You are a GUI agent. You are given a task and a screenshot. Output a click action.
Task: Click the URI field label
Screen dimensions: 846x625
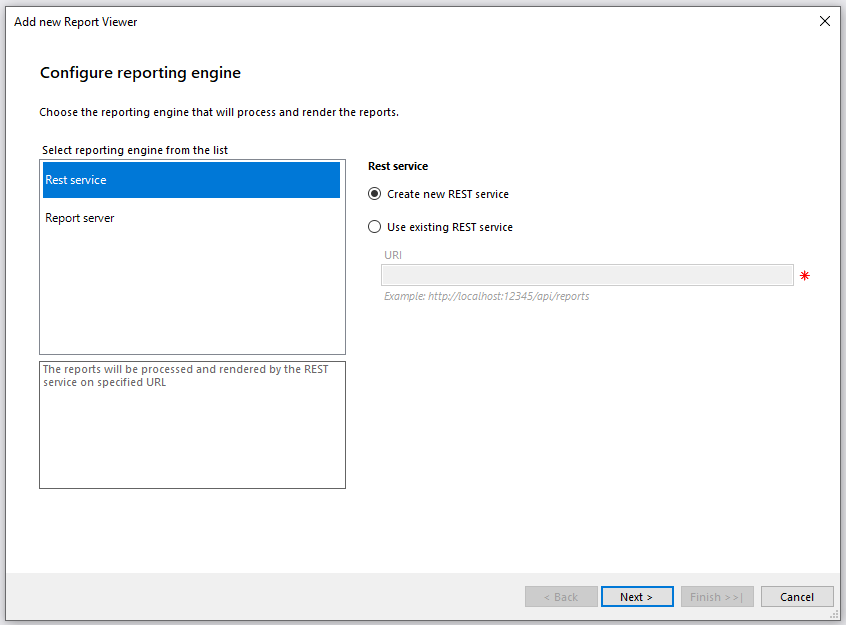[392, 255]
